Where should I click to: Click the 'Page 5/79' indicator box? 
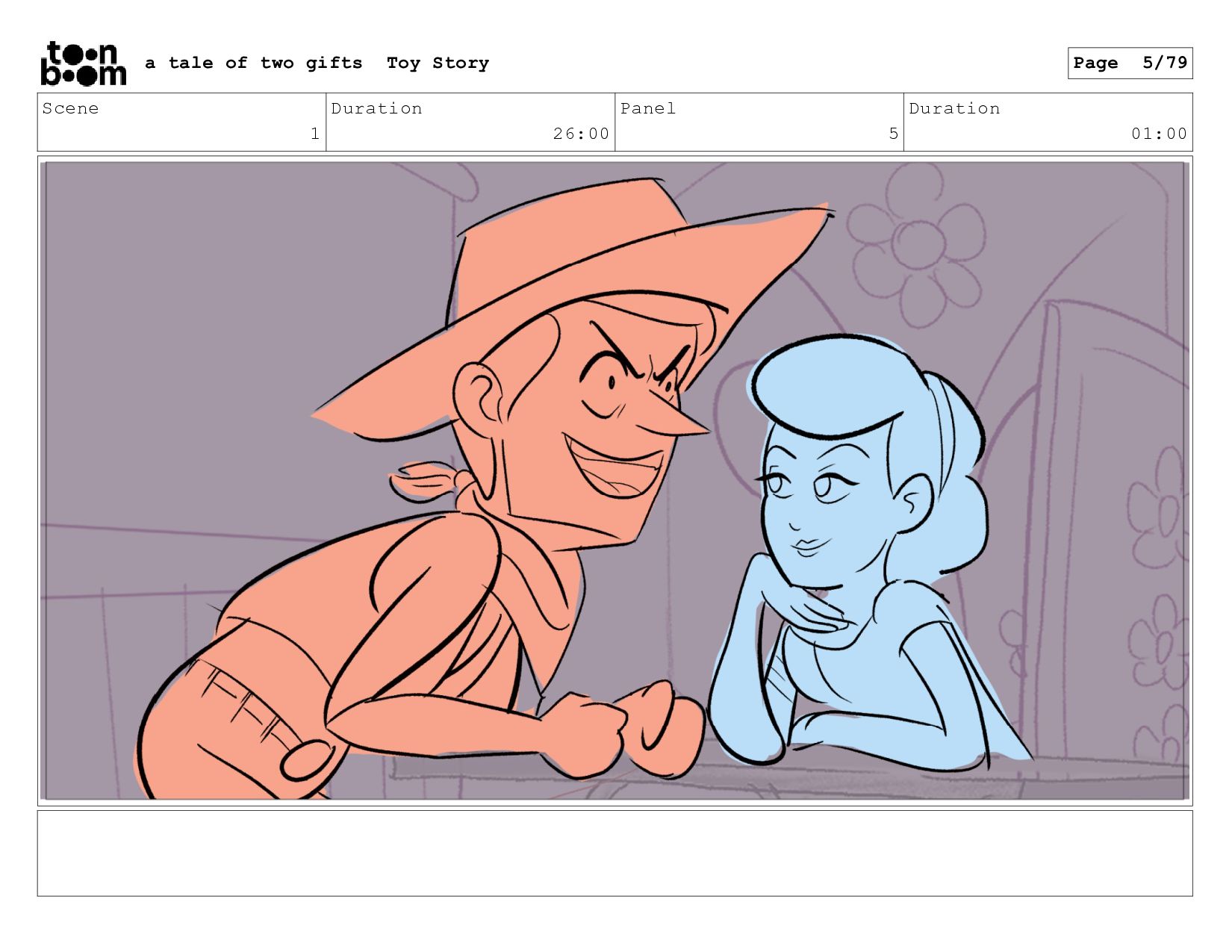(1130, 63)
